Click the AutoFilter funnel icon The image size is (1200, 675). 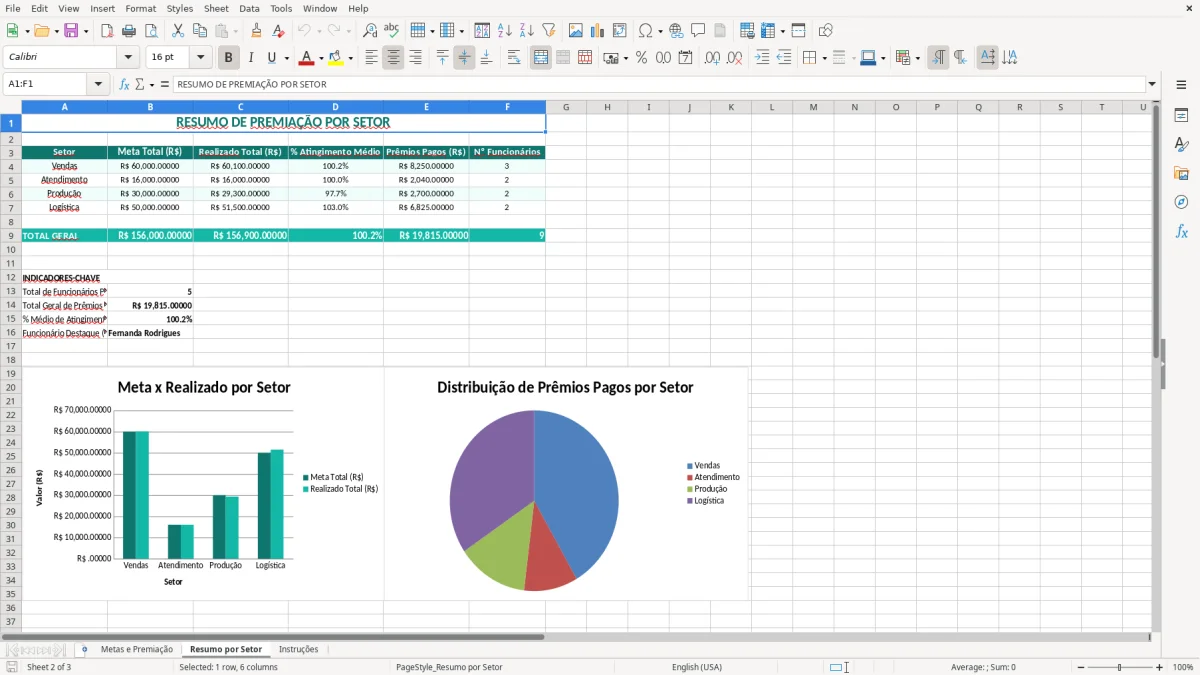[x=549, y=31]
